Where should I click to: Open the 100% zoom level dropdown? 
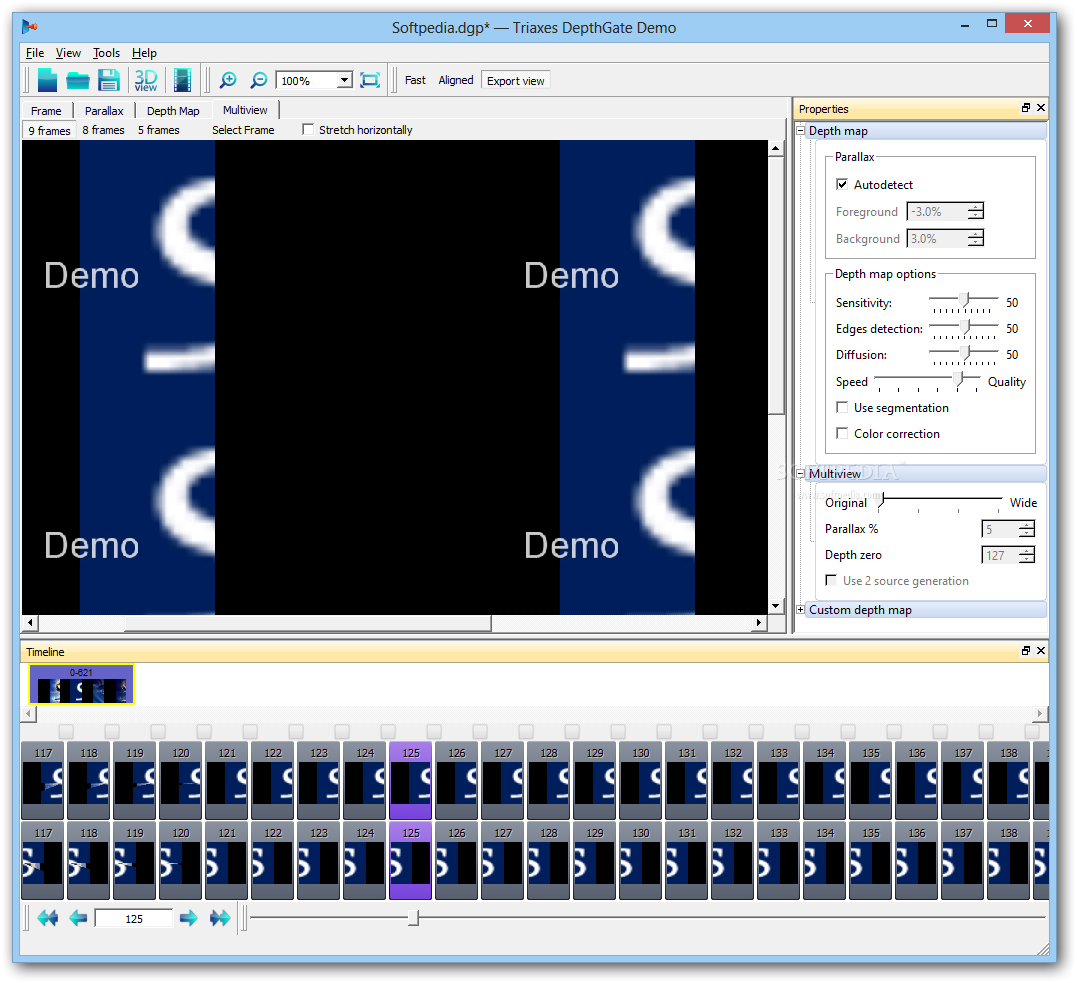point(345,80)
